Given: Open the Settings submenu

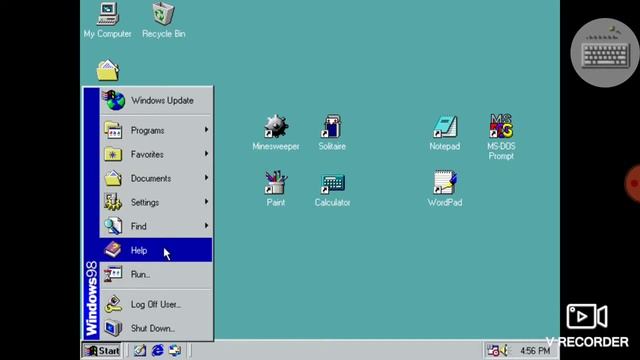Looking at the screenshot, I should tap(156, 202).
